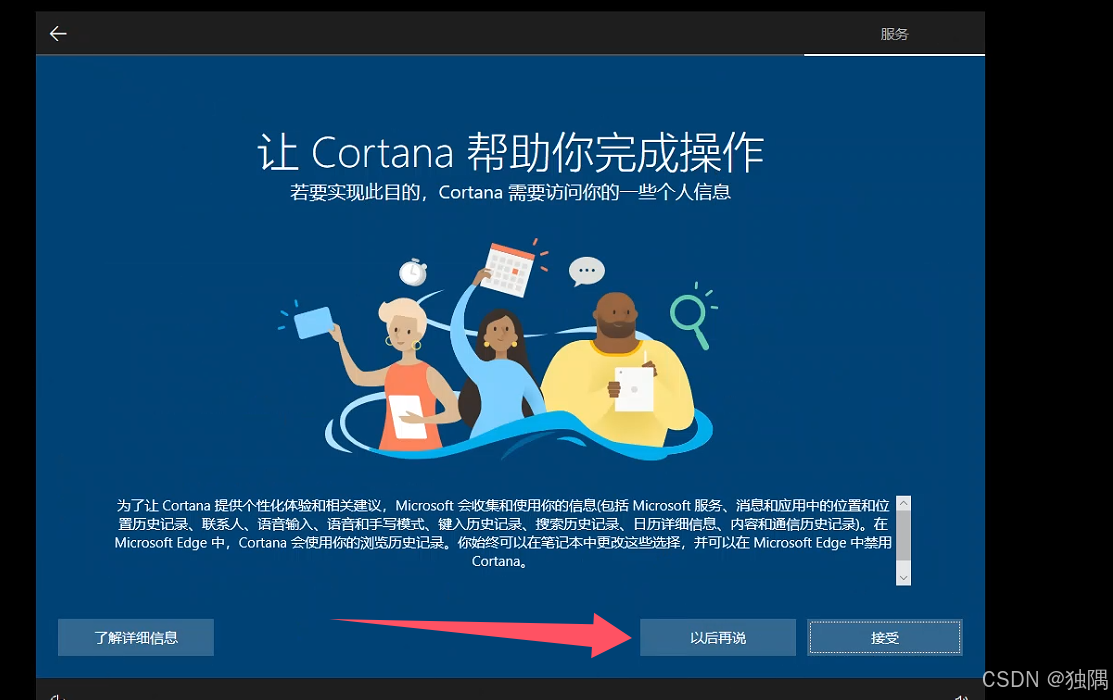The height and width of the screenshot is (700, 1113).
Task: Click the gray scrollbar thumb of the description
Action: coord(904,535)
